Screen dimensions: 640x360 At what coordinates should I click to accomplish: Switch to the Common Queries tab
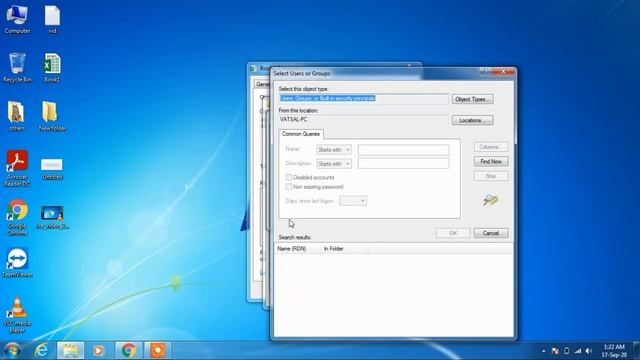pyautogui.click(x=301, y=134)
